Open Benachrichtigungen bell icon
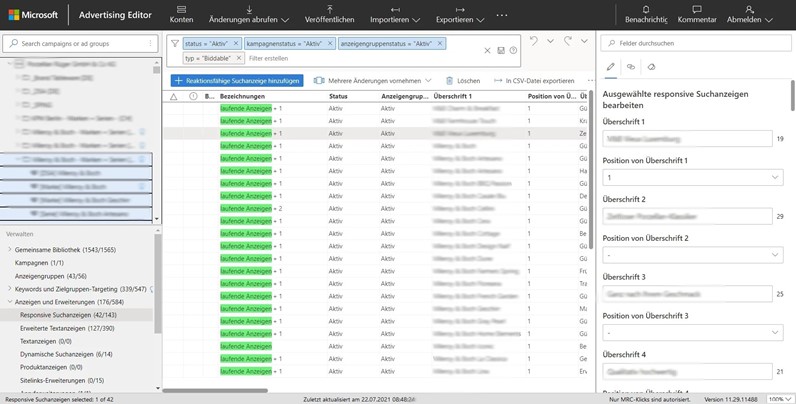This screenshot has width=796, height=404. click(646, 15)
